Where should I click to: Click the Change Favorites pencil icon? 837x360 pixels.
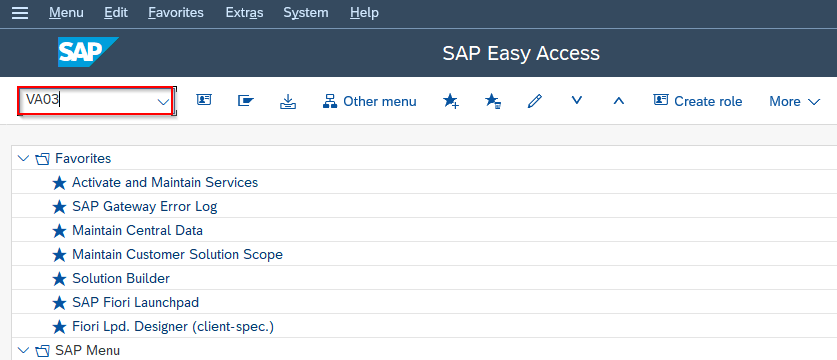(x=534, y=101)
